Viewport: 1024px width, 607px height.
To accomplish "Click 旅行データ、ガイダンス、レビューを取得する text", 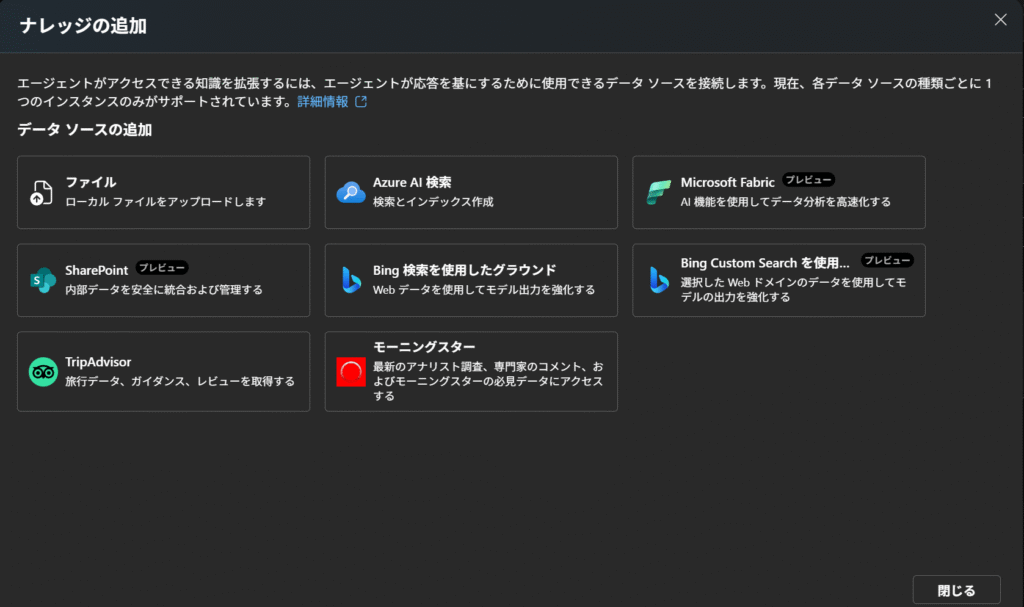I will (180, 381).
